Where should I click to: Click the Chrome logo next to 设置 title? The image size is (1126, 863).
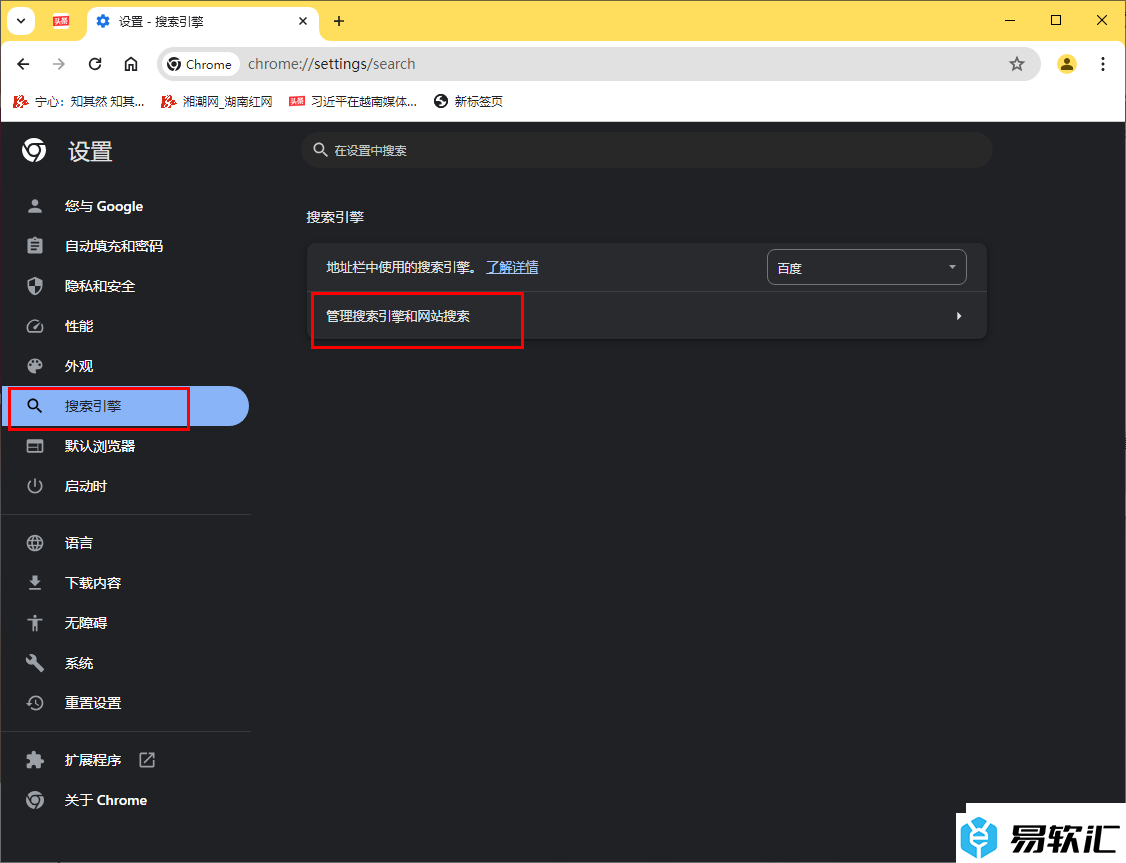(34, 151)
